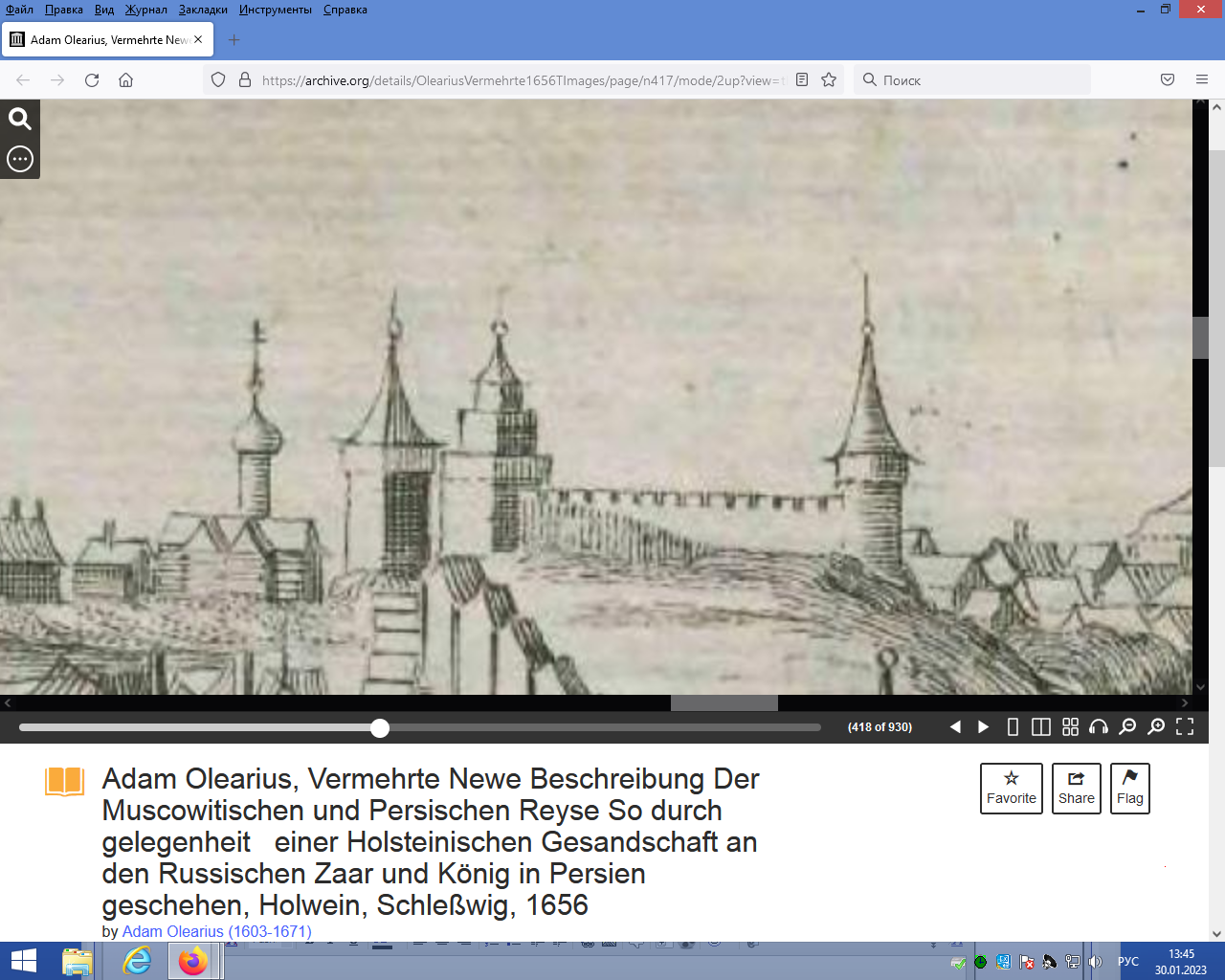Open the Закладки menu
The width and height of the screenshot is (1225, 980).
pos(203,10)
